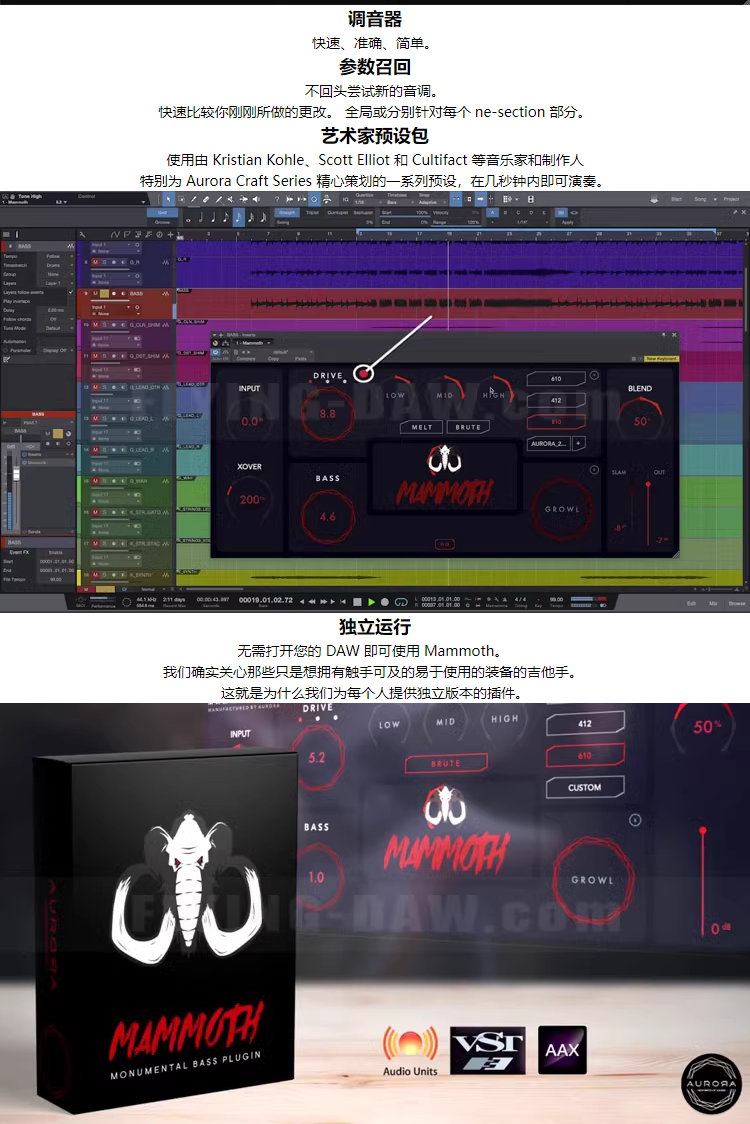This screenshot has height=1124, width=750.
Task: Click the power bypass icon in plugin header
Action: pos(215,352)
